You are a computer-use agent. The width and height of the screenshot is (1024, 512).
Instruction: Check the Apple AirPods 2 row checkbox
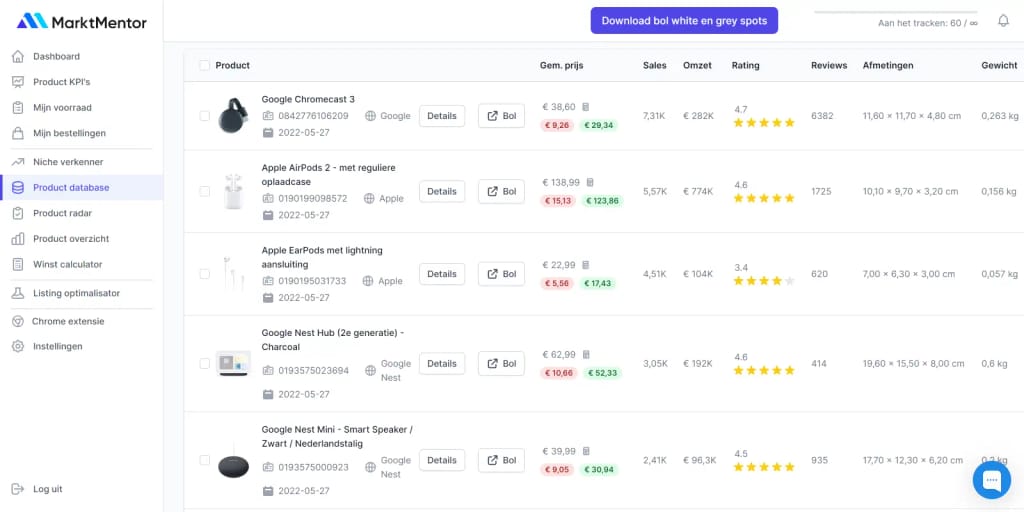tap(204, 191)
